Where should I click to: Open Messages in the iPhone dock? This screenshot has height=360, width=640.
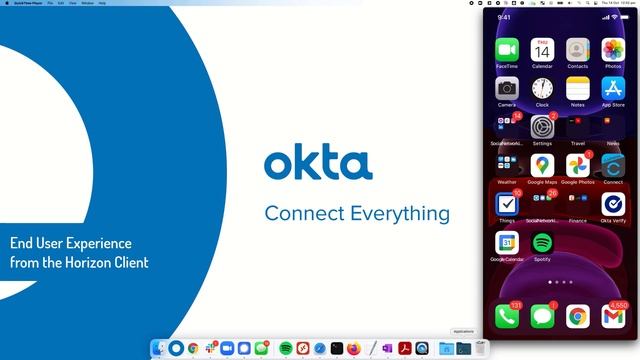click(542, 316)
